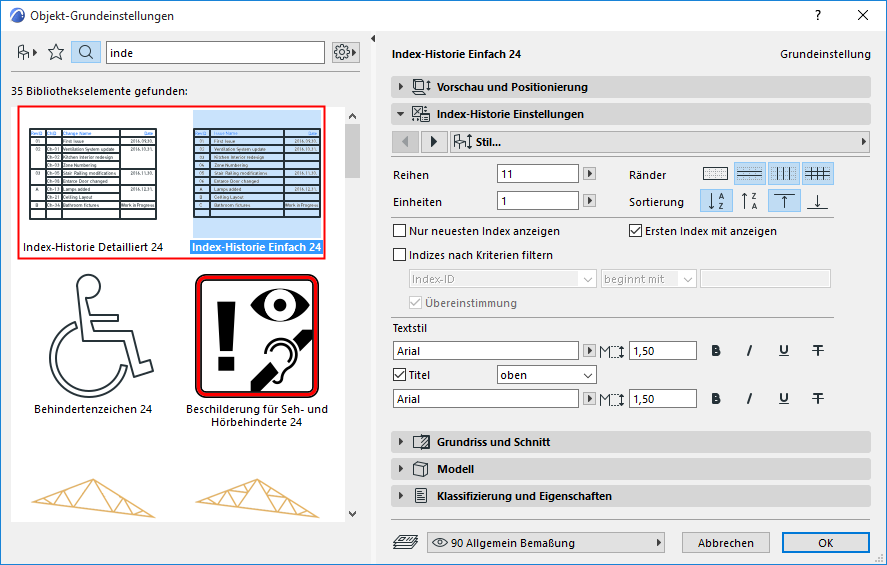Edit title text size 1,50 field
The image size is (887, 565).
(x=663, y=399)
